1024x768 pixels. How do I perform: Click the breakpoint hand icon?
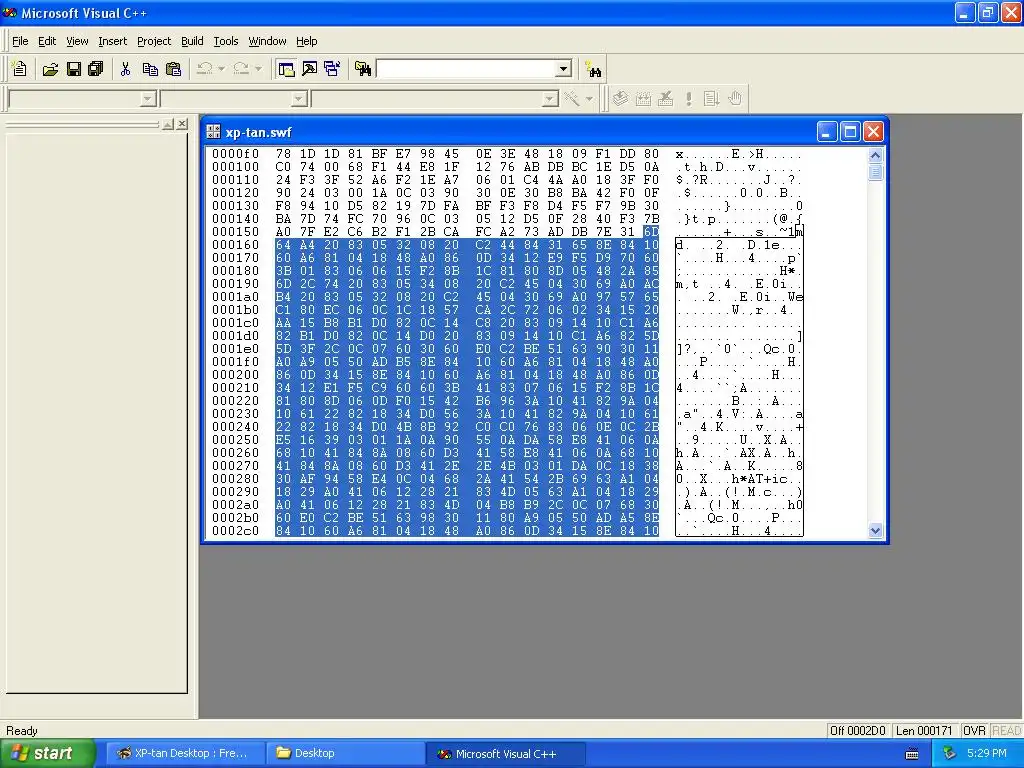click(x=735, y=99)
